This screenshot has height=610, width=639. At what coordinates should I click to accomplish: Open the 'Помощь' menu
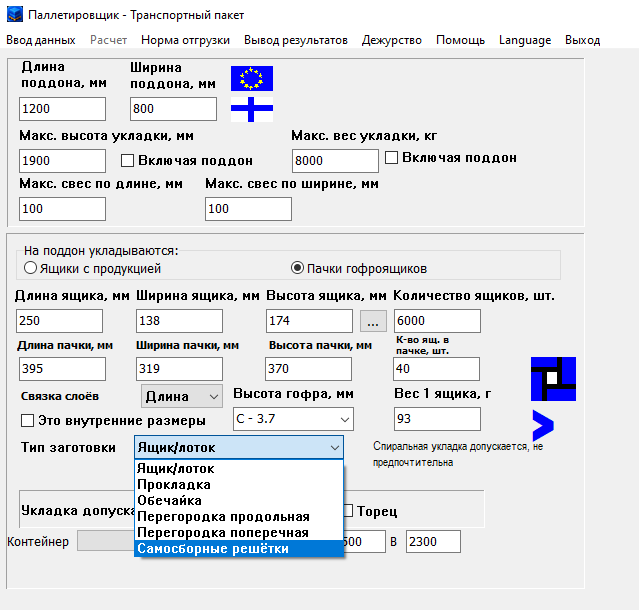point(461,40)
